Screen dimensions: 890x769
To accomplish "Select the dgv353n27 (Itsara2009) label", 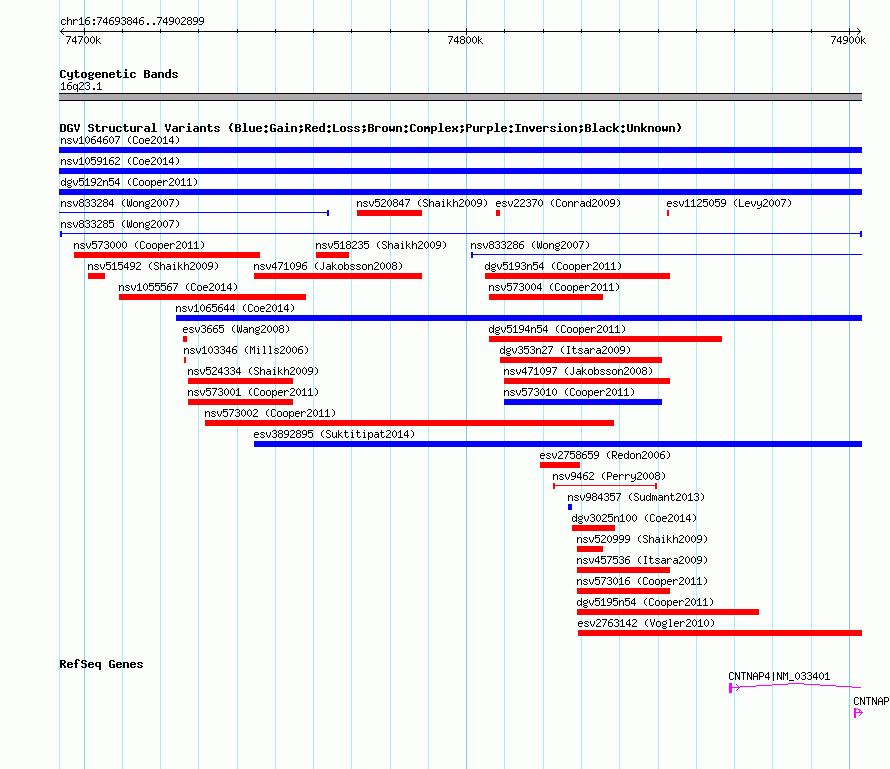I will pyautogui.click(x=565, y=350).
